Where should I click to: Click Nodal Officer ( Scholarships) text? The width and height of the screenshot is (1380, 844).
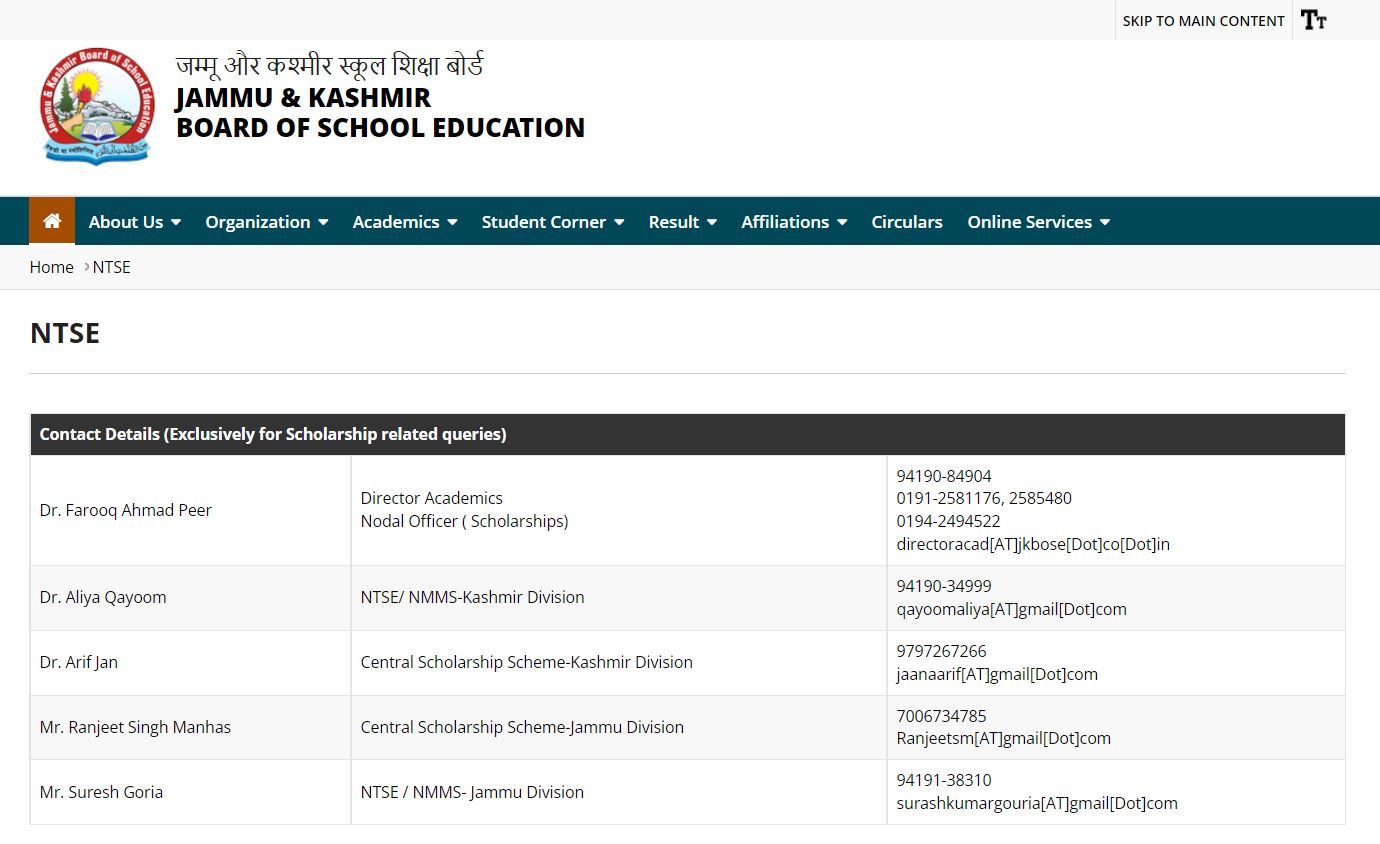pyautogui.click(x=464, y=521)
